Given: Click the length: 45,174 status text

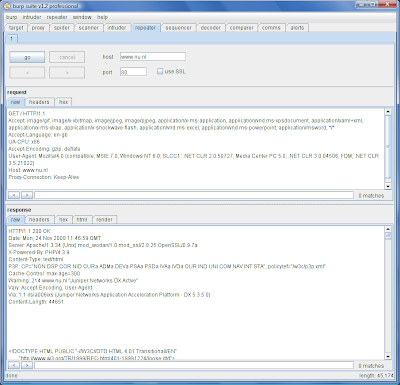Looking at the screenshot, I should tap(376, 376).
